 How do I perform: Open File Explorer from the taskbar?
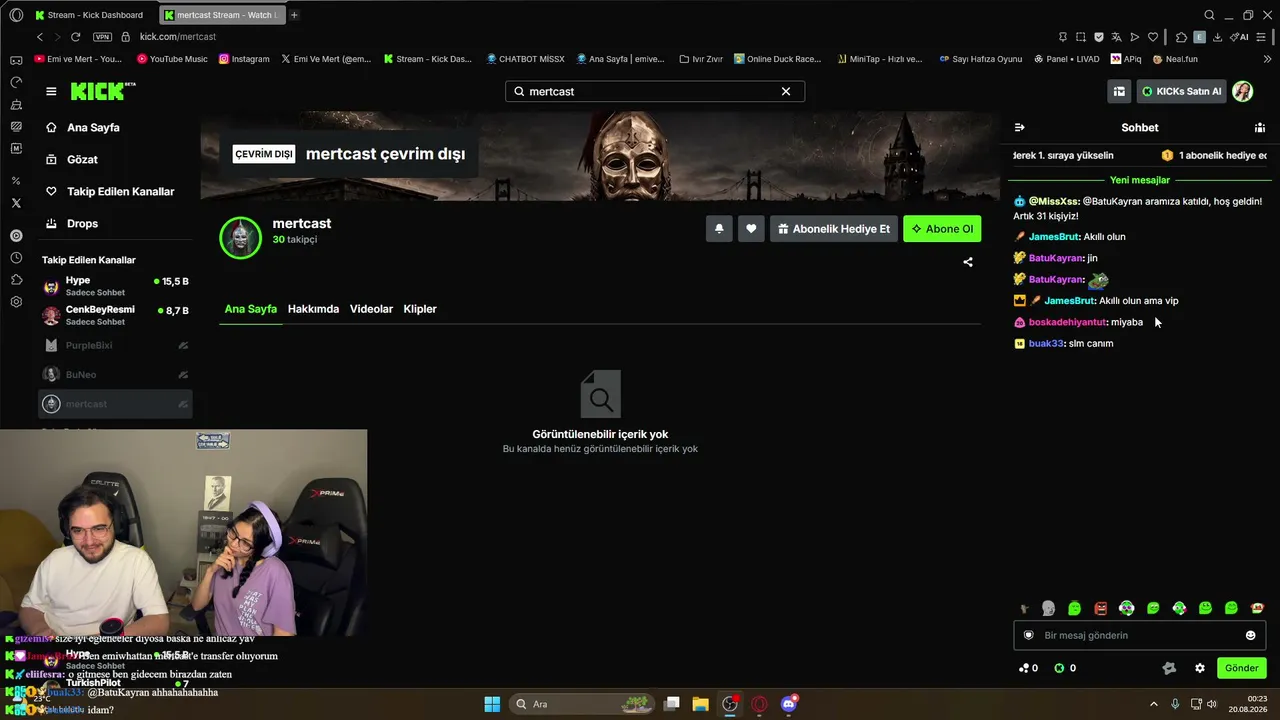(x=700, y=704)
